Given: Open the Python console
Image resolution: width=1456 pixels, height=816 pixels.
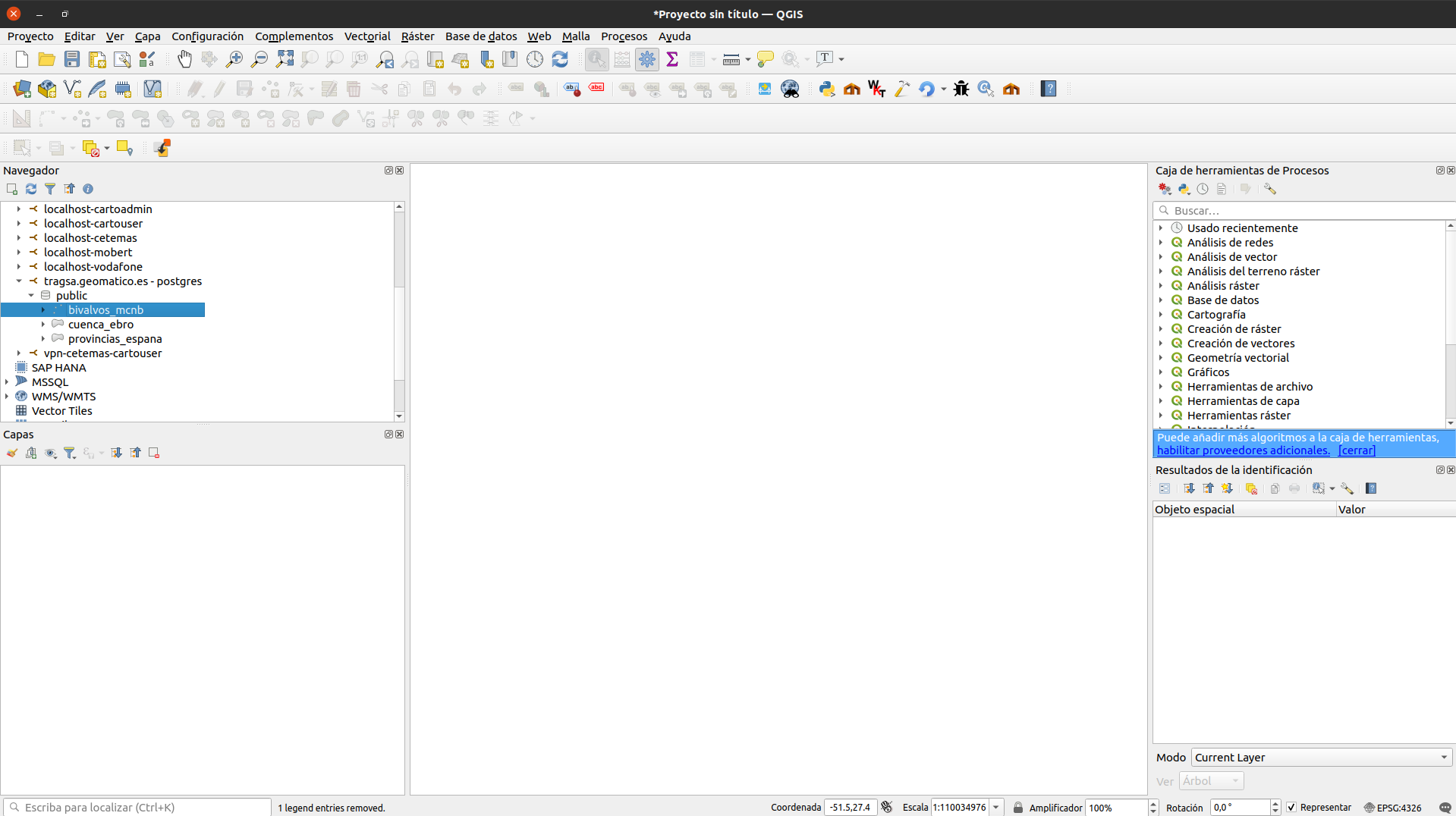Looking at the screenshot, I should (827, 89).
